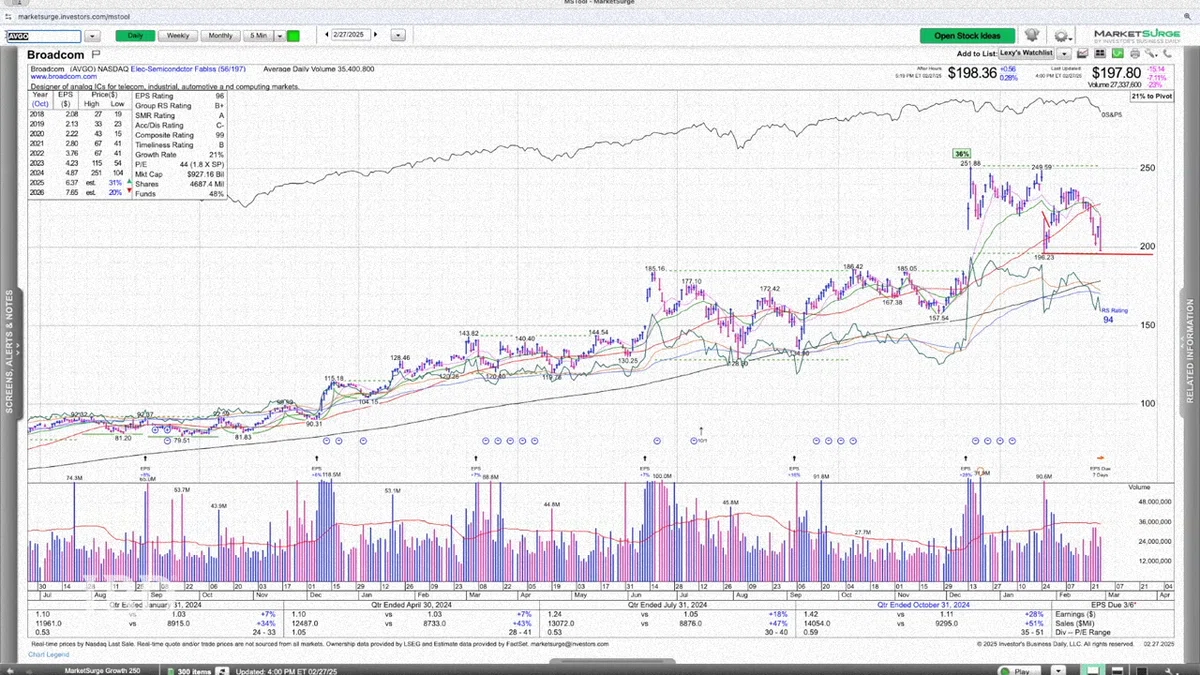Click the symbol input field with AVGO
This screenshot has width=1200, height=675.
[44, 35]
